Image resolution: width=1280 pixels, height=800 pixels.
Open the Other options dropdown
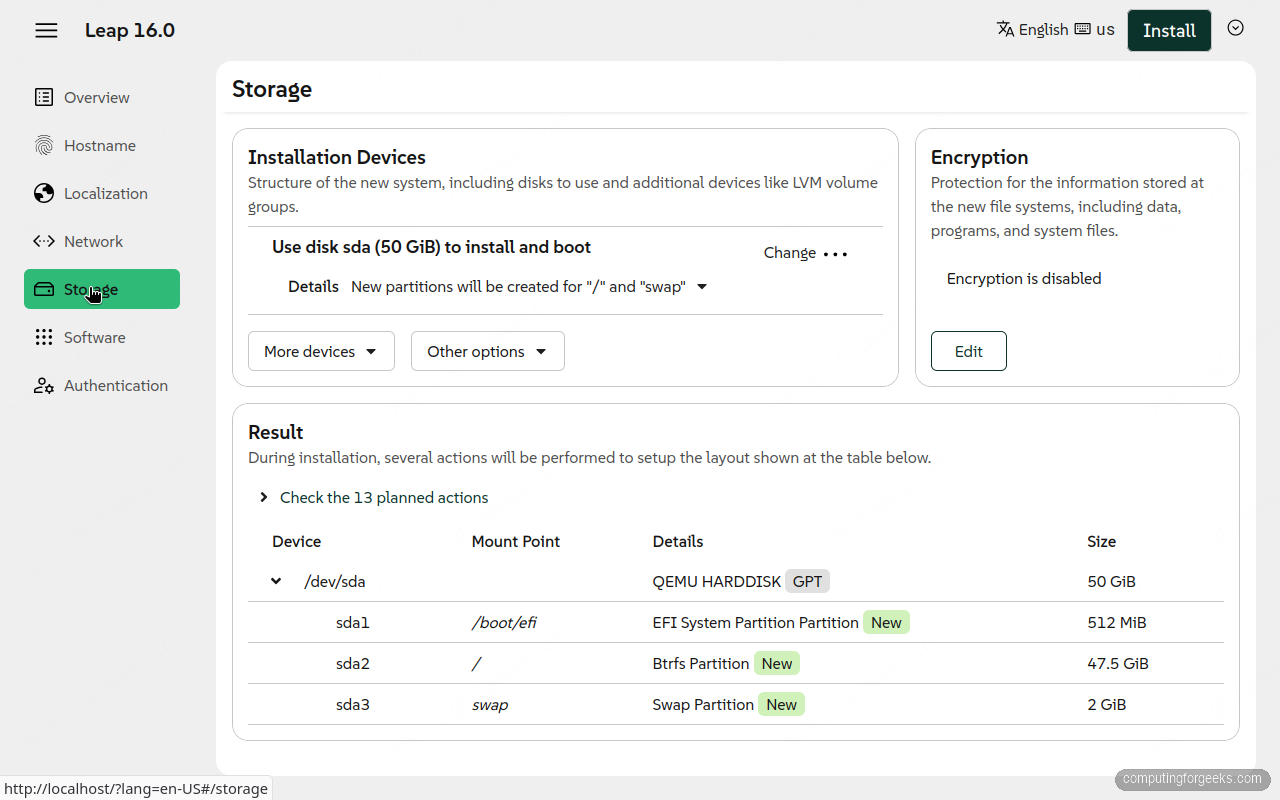(x=487, y=351)
